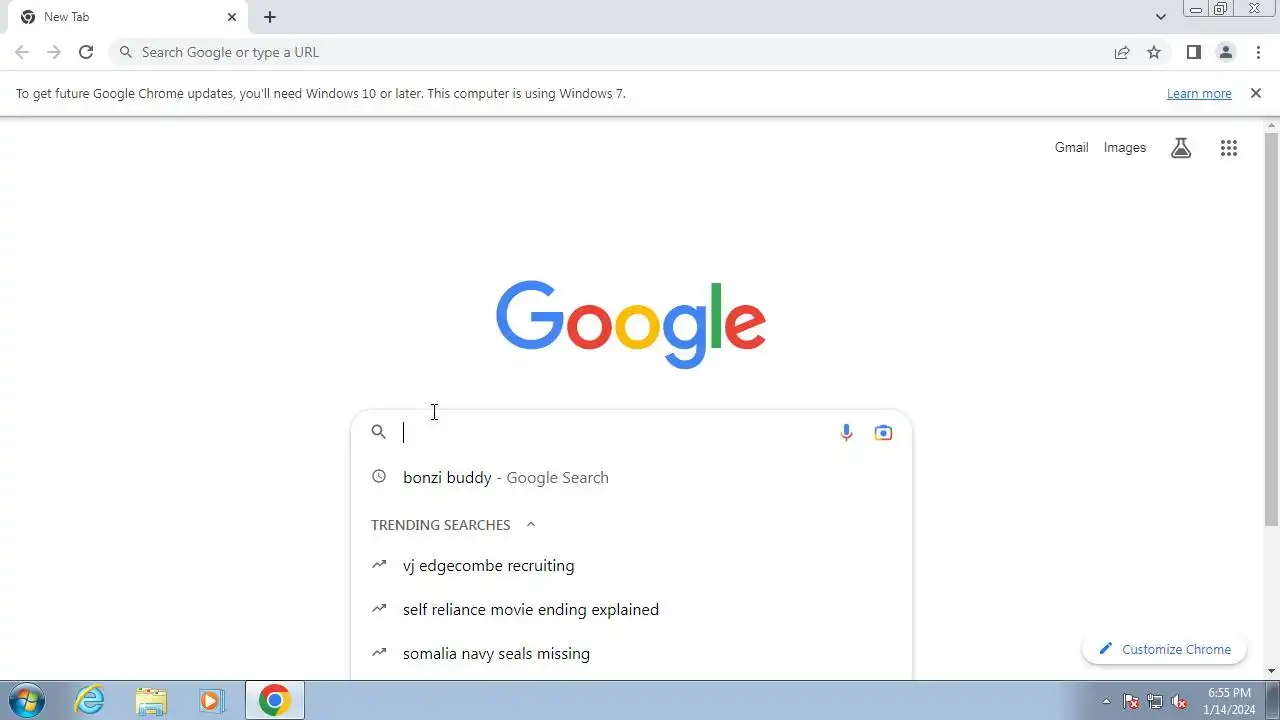Open the Chrome three-dot menu
Viewport: 1280px width, 720px height.
point(1258,52)
